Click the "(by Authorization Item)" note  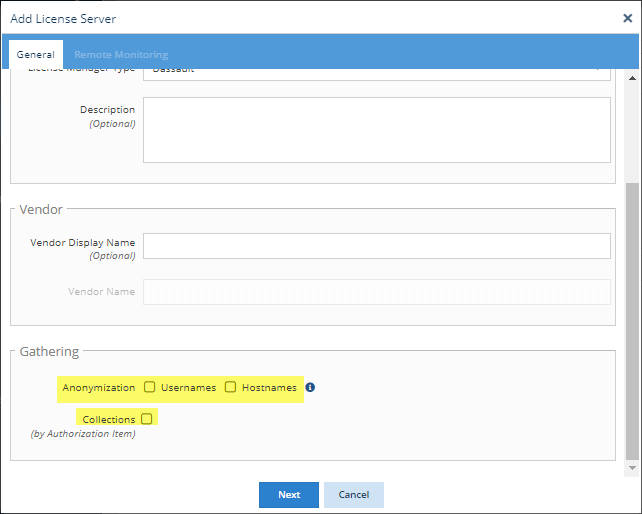click(x=83, y=433)
